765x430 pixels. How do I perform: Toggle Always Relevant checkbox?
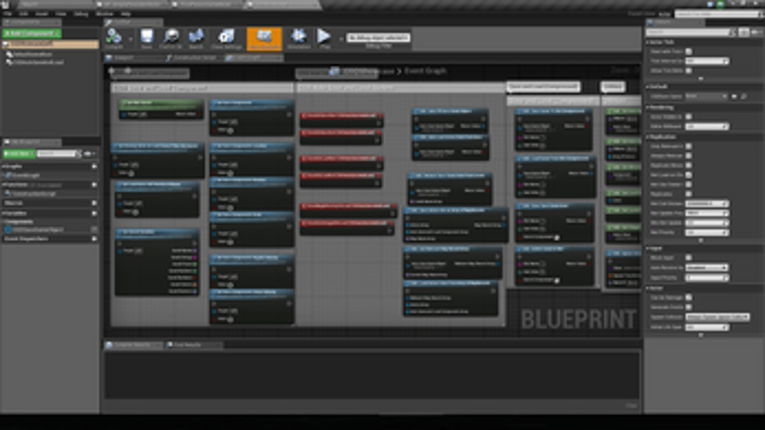688,156
